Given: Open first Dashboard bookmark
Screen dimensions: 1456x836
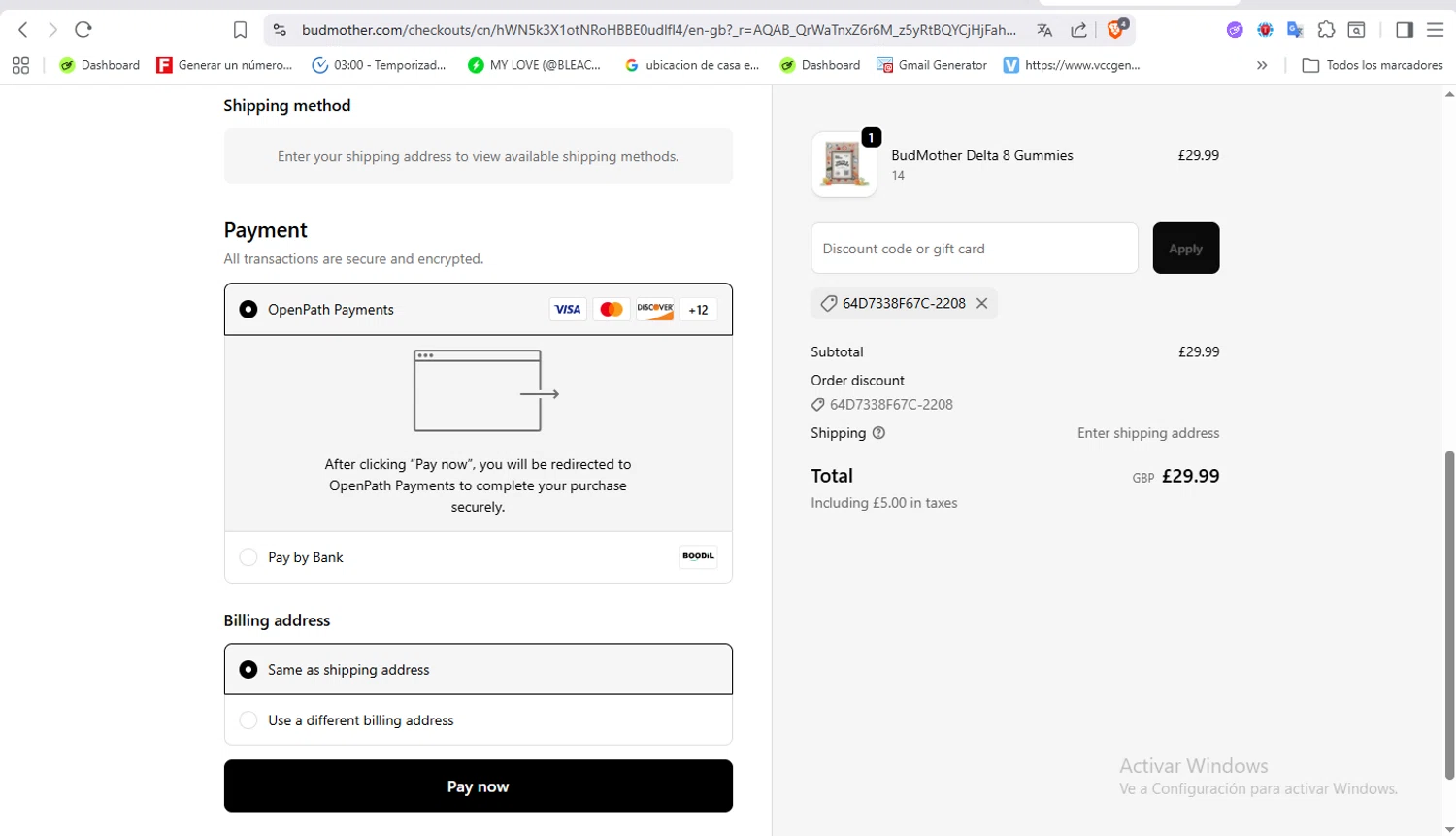Looking at the screenshot, I should [99, 65].
